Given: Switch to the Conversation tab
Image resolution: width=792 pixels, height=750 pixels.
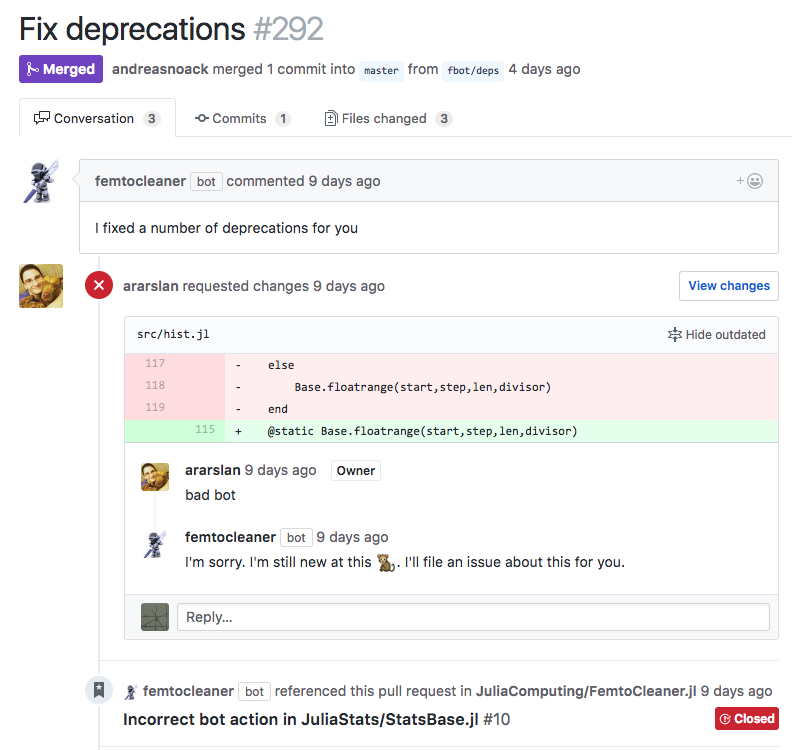Looking at the screenshot, I should tap(97, 118).
